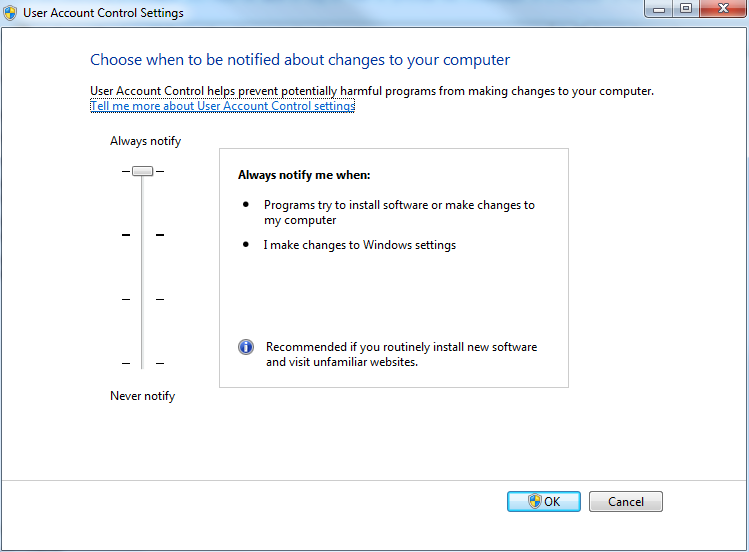Click the shield icon in the title bar
Screen dimensions: 749x552
[10, 12]
